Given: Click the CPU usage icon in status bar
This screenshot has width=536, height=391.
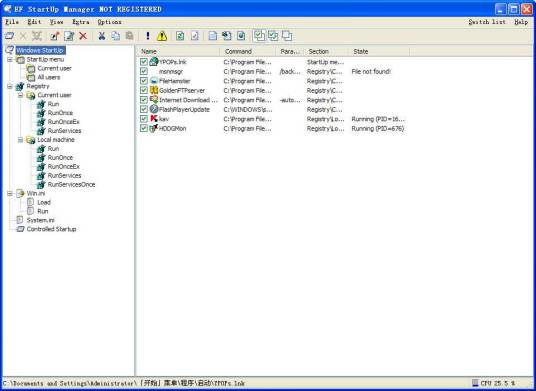Looking at the screenshot, I should (x=475, y=383).
